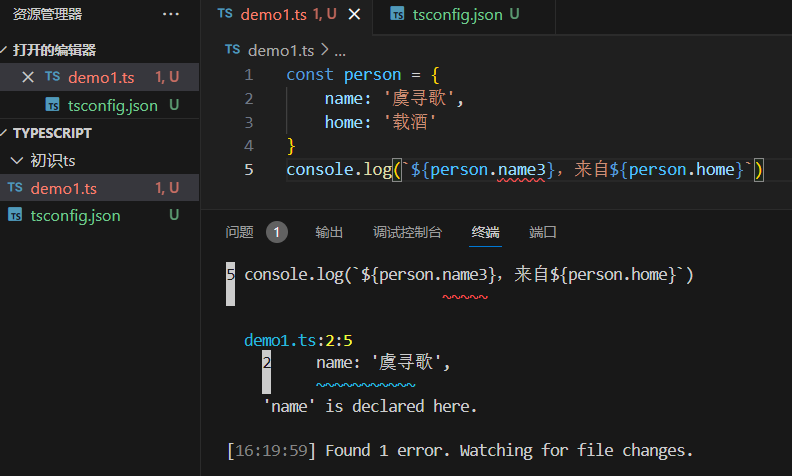Select the 终端 panel tab
This screenshot has width=792, height=476.
[485, 232]
